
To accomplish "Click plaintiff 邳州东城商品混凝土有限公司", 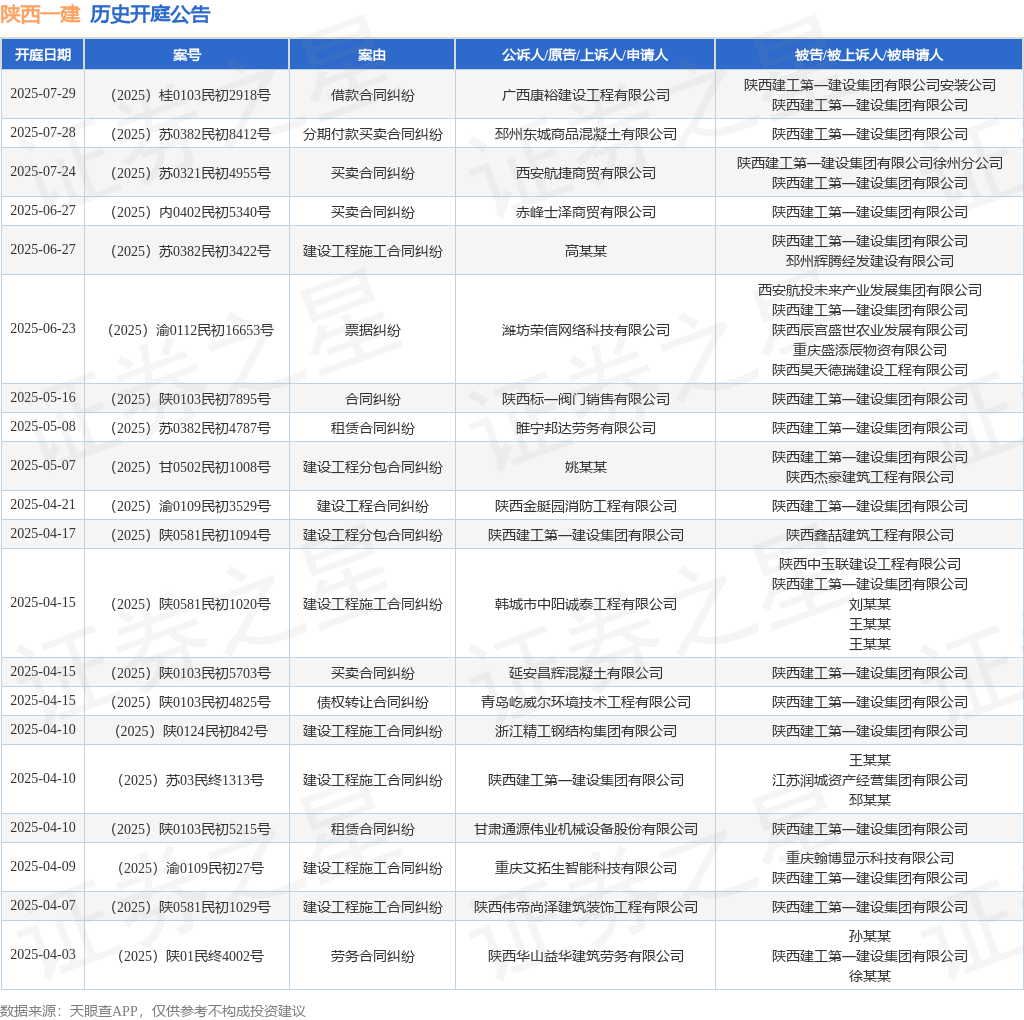I will pos(585,135).
